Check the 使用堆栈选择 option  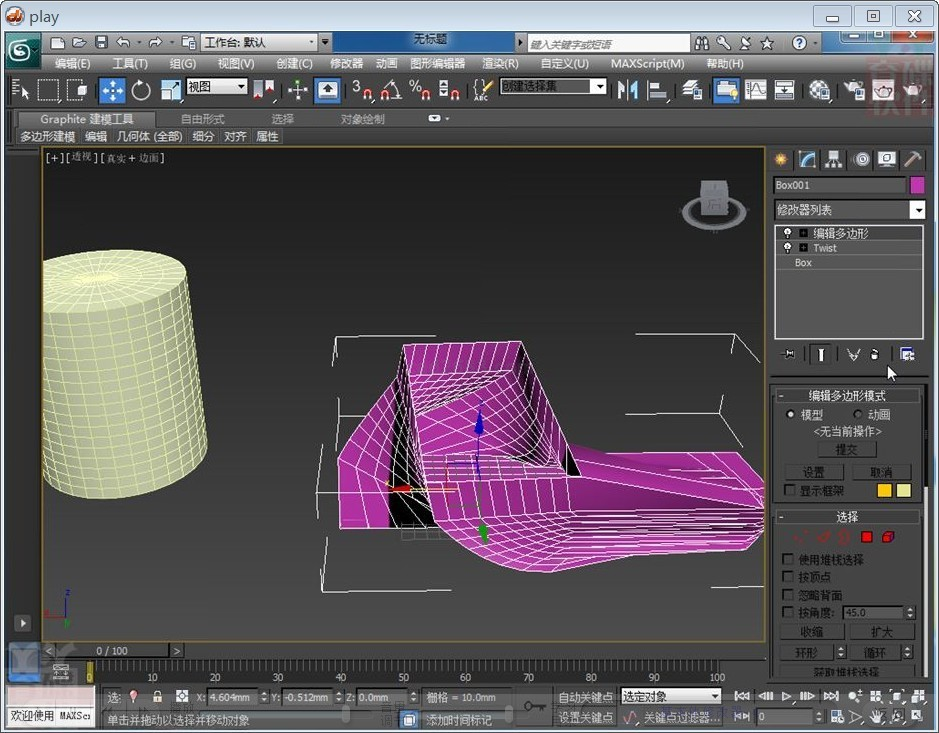click(789, 560)
